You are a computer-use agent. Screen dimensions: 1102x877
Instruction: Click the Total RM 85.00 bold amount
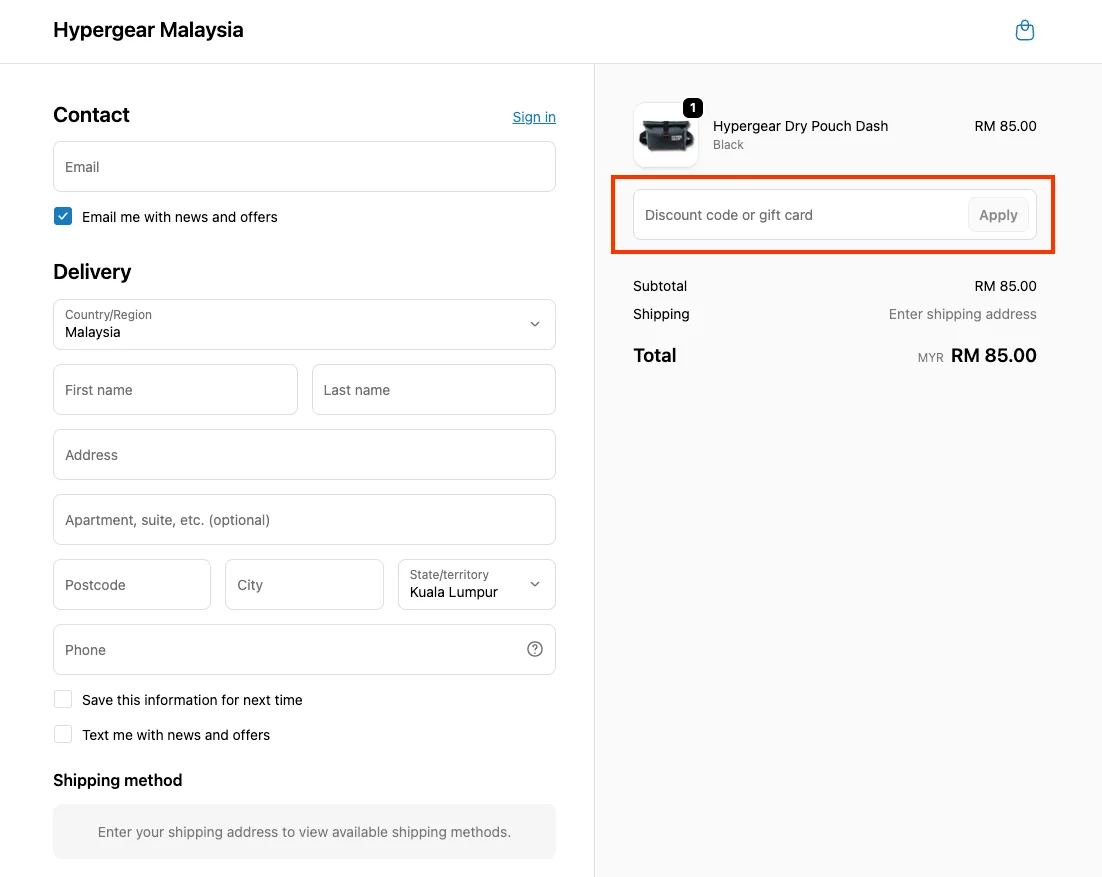[993, 356]
